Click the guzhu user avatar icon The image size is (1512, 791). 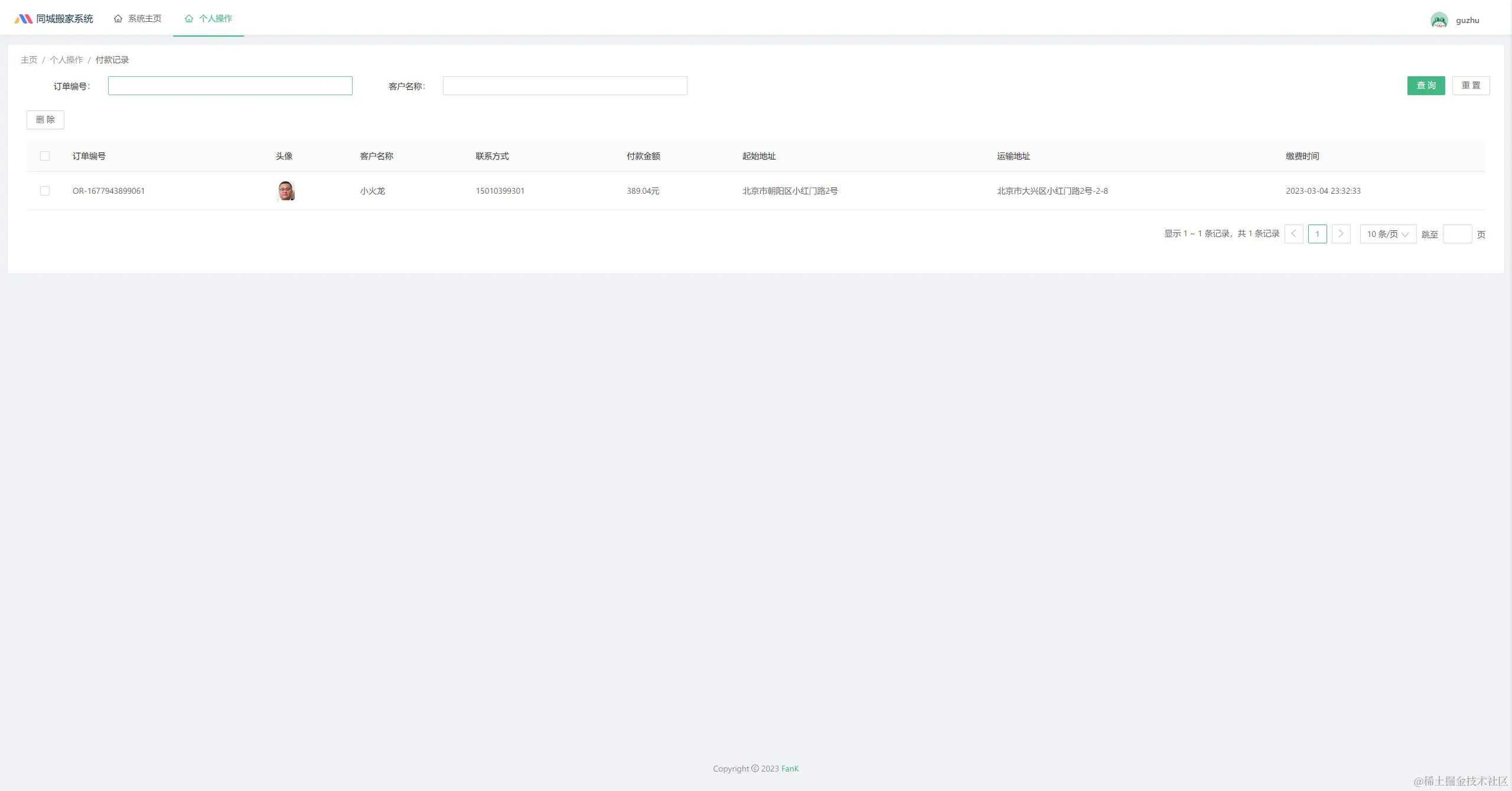[x=1439, y=20]
